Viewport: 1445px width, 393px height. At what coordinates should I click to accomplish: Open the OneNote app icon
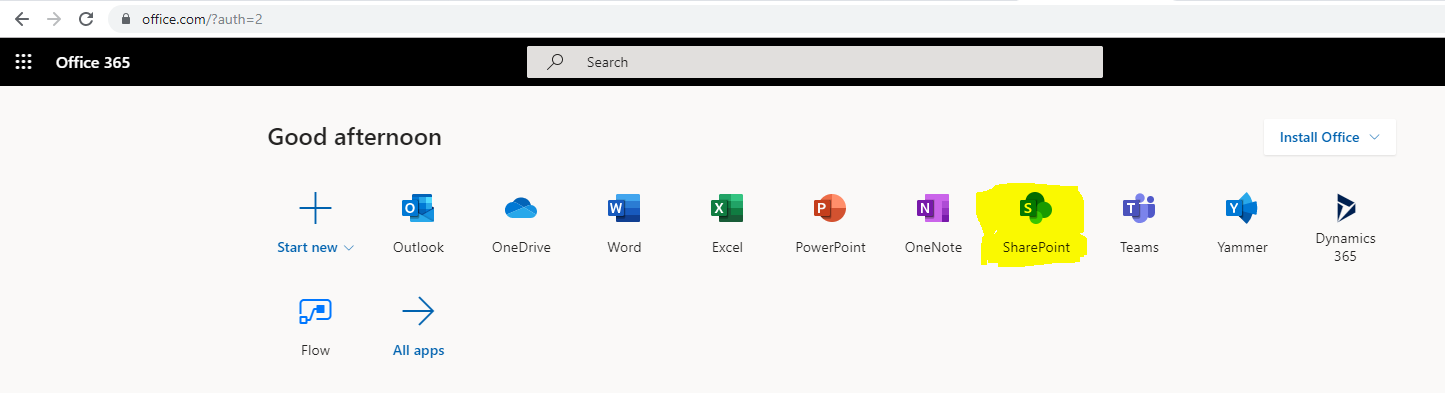933,208
